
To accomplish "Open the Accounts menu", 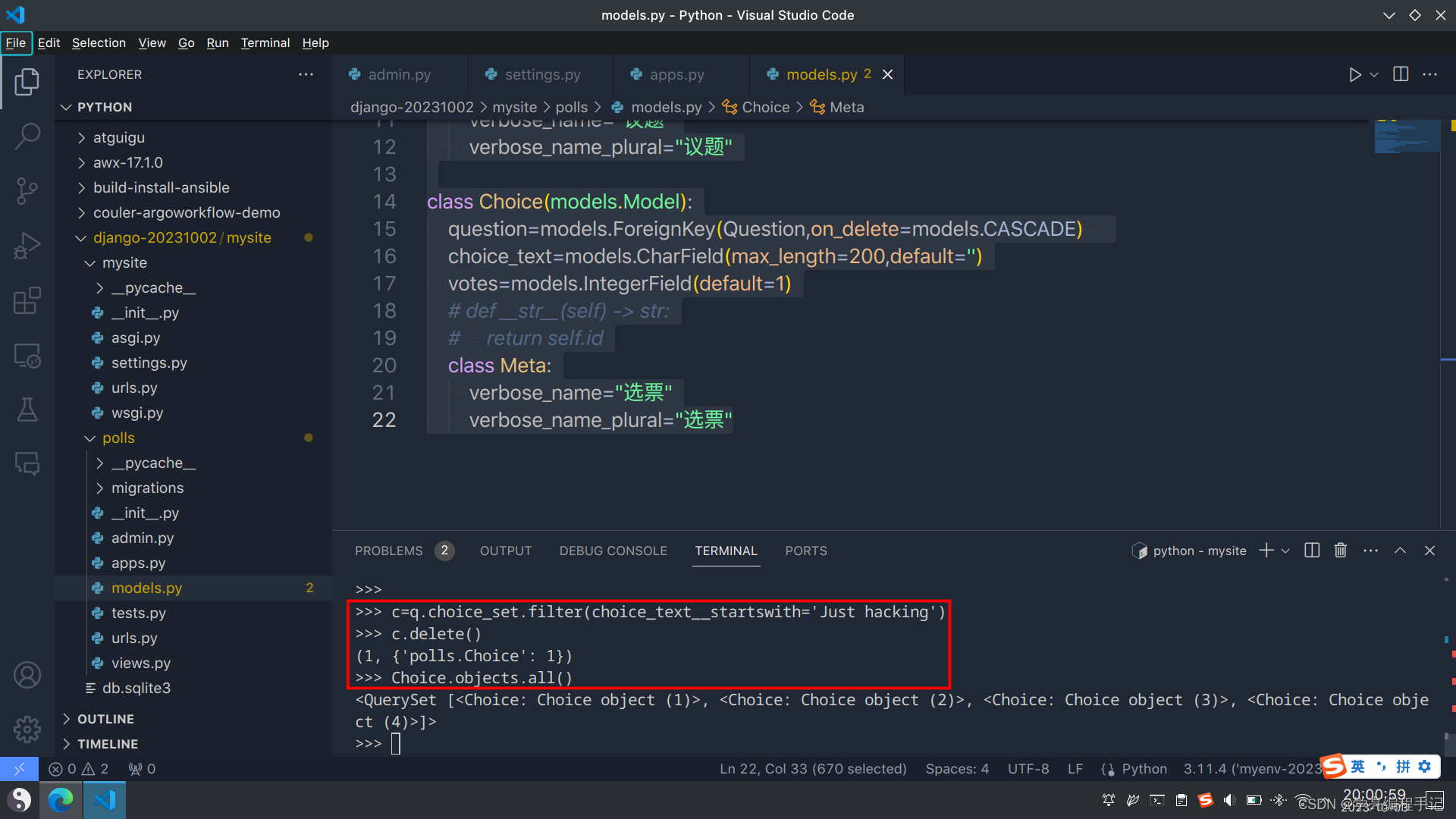I will (x=27, y=675).
